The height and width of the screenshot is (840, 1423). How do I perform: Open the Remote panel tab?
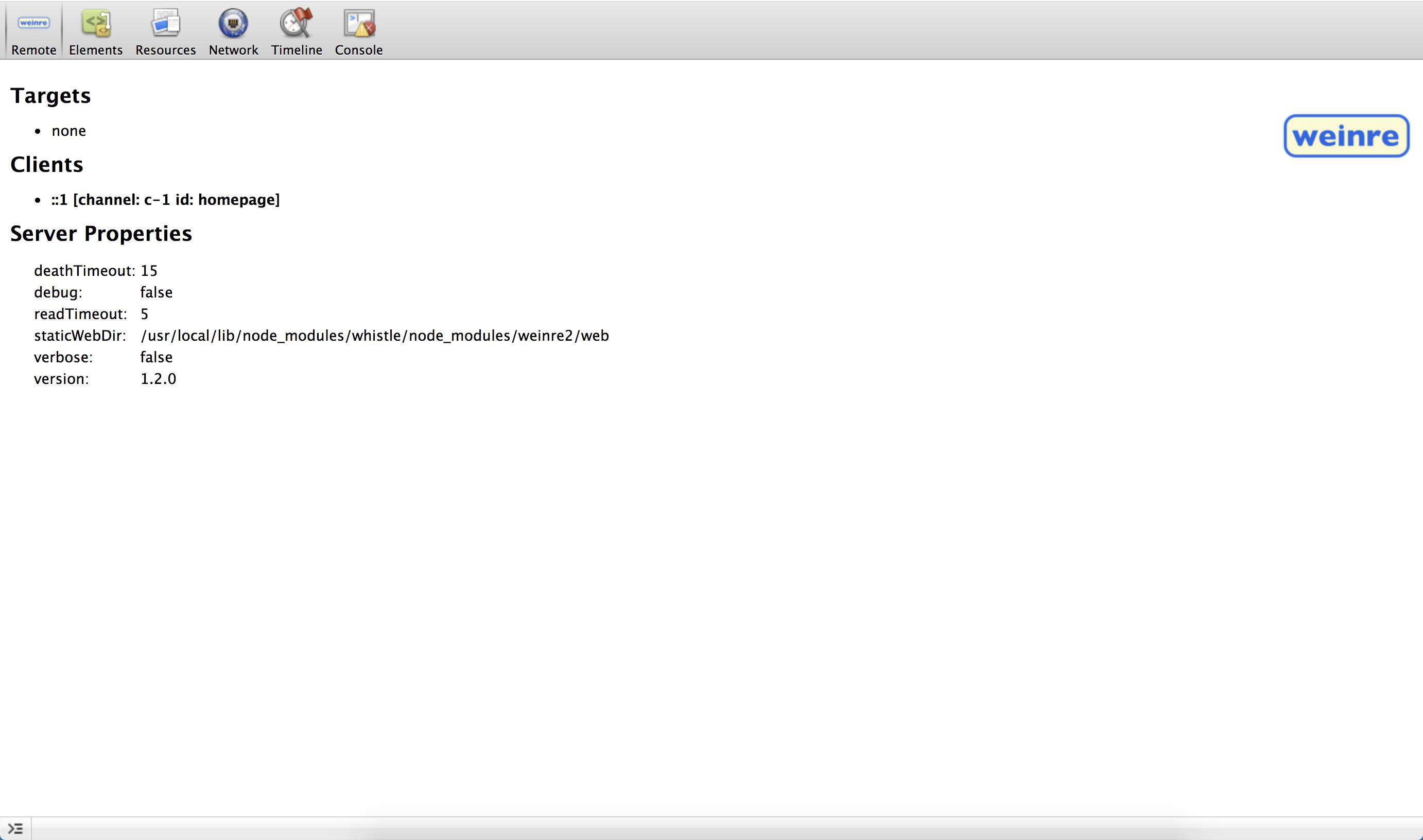pos(33,31)
